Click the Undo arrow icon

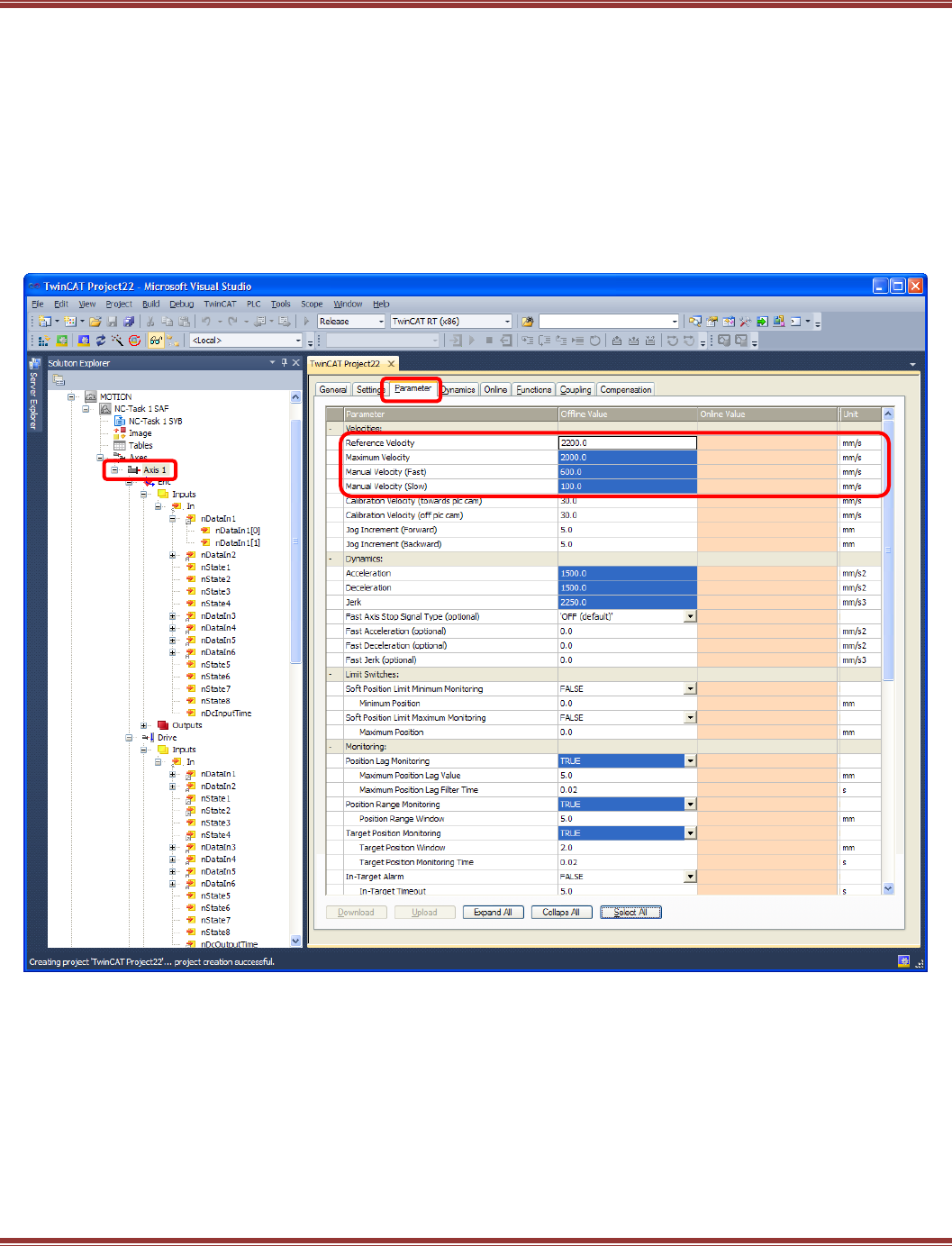[206, 322]
